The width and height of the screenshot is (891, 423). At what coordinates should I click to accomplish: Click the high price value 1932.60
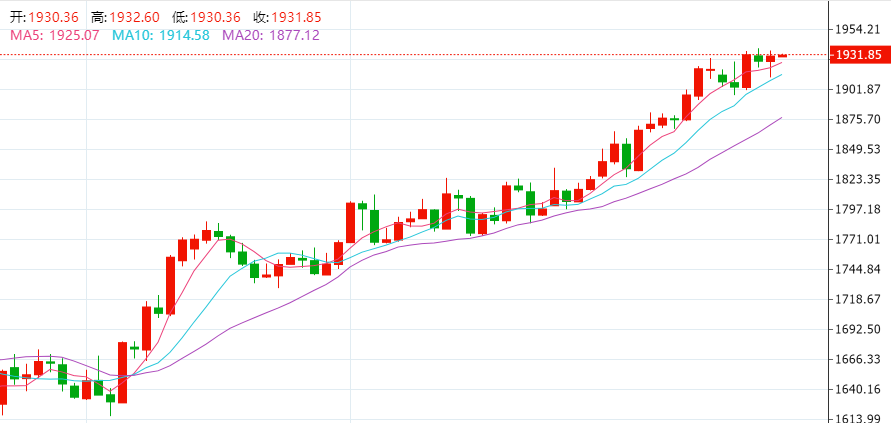(135, 18)
